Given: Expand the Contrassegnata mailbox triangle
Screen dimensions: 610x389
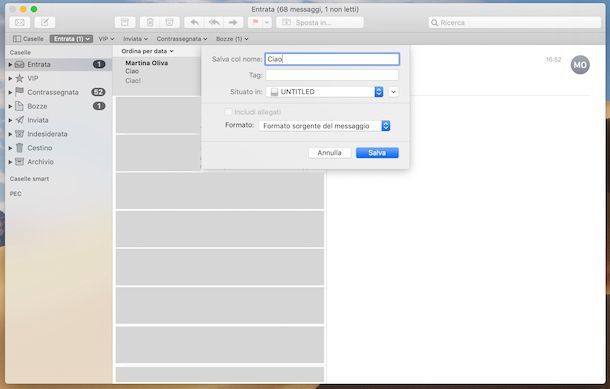Looking at the screenshot, I should point(10,92).
